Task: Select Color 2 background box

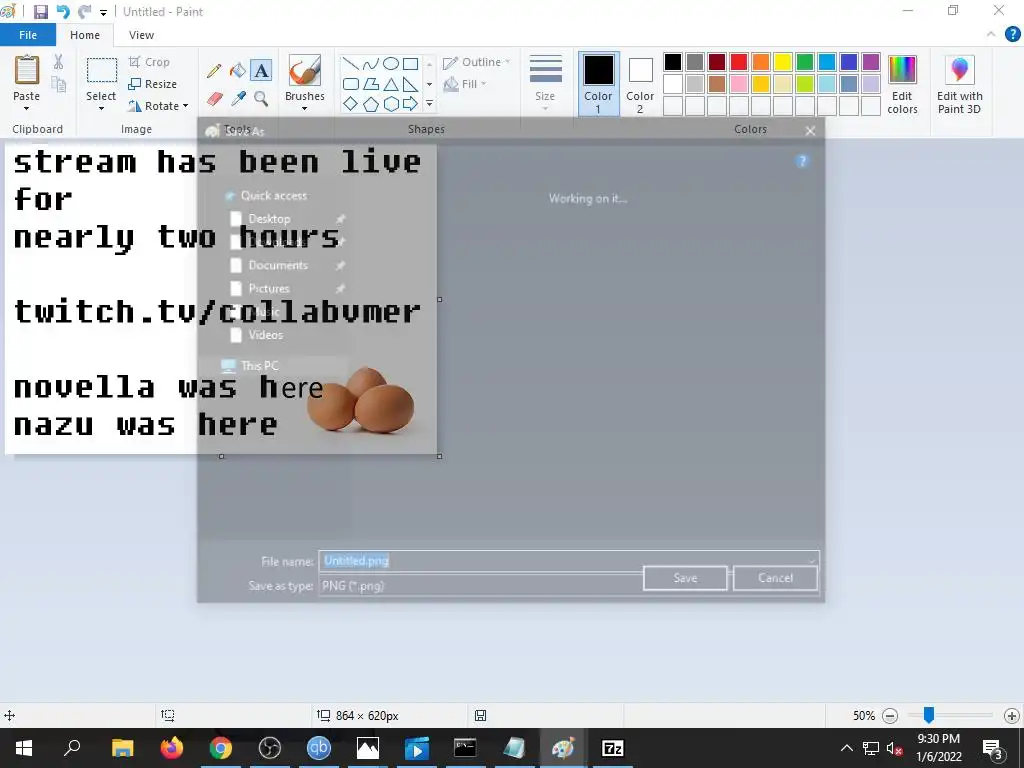Action: (640, 84)
